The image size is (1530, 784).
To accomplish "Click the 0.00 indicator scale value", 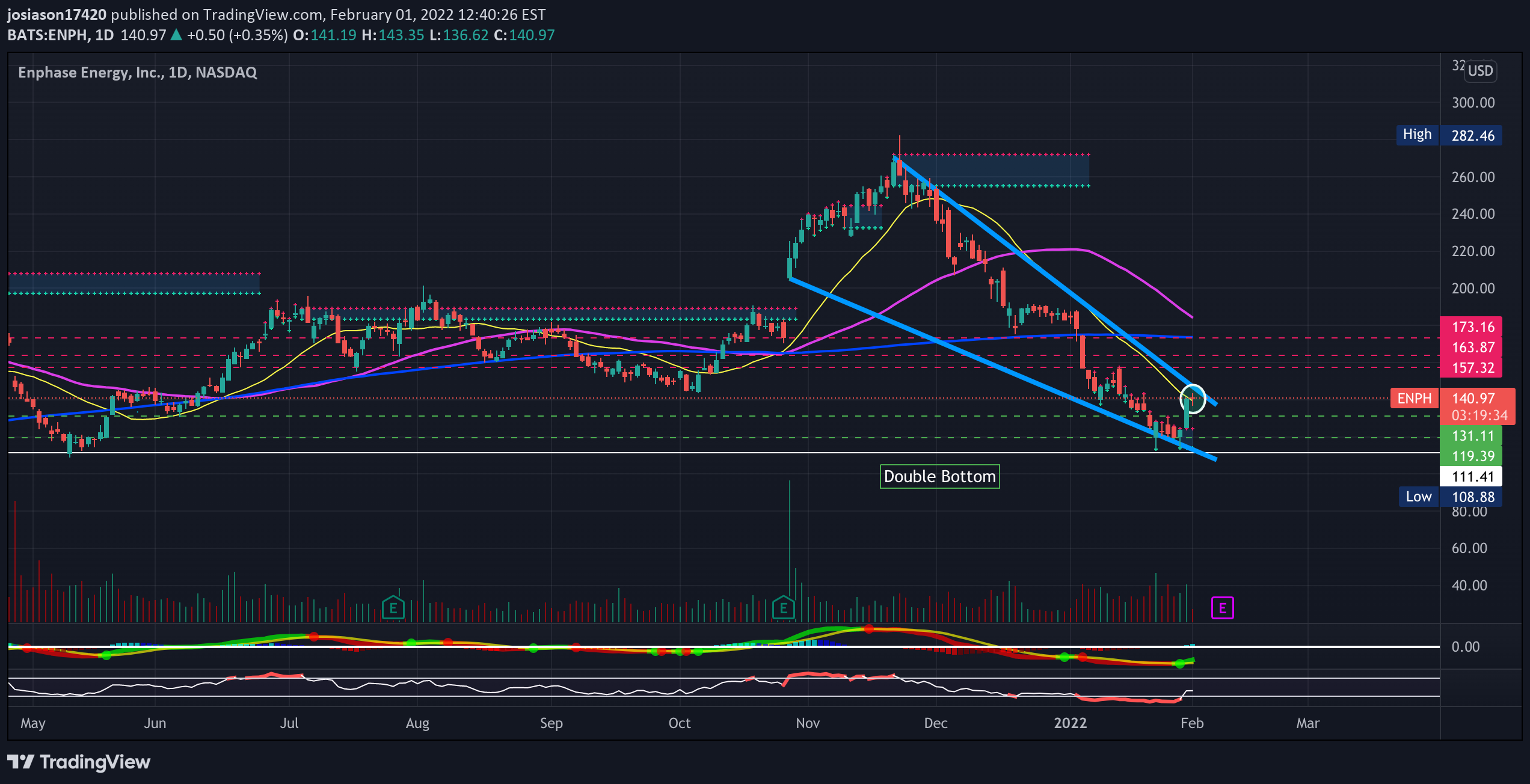I will [x=1466, y=646].
